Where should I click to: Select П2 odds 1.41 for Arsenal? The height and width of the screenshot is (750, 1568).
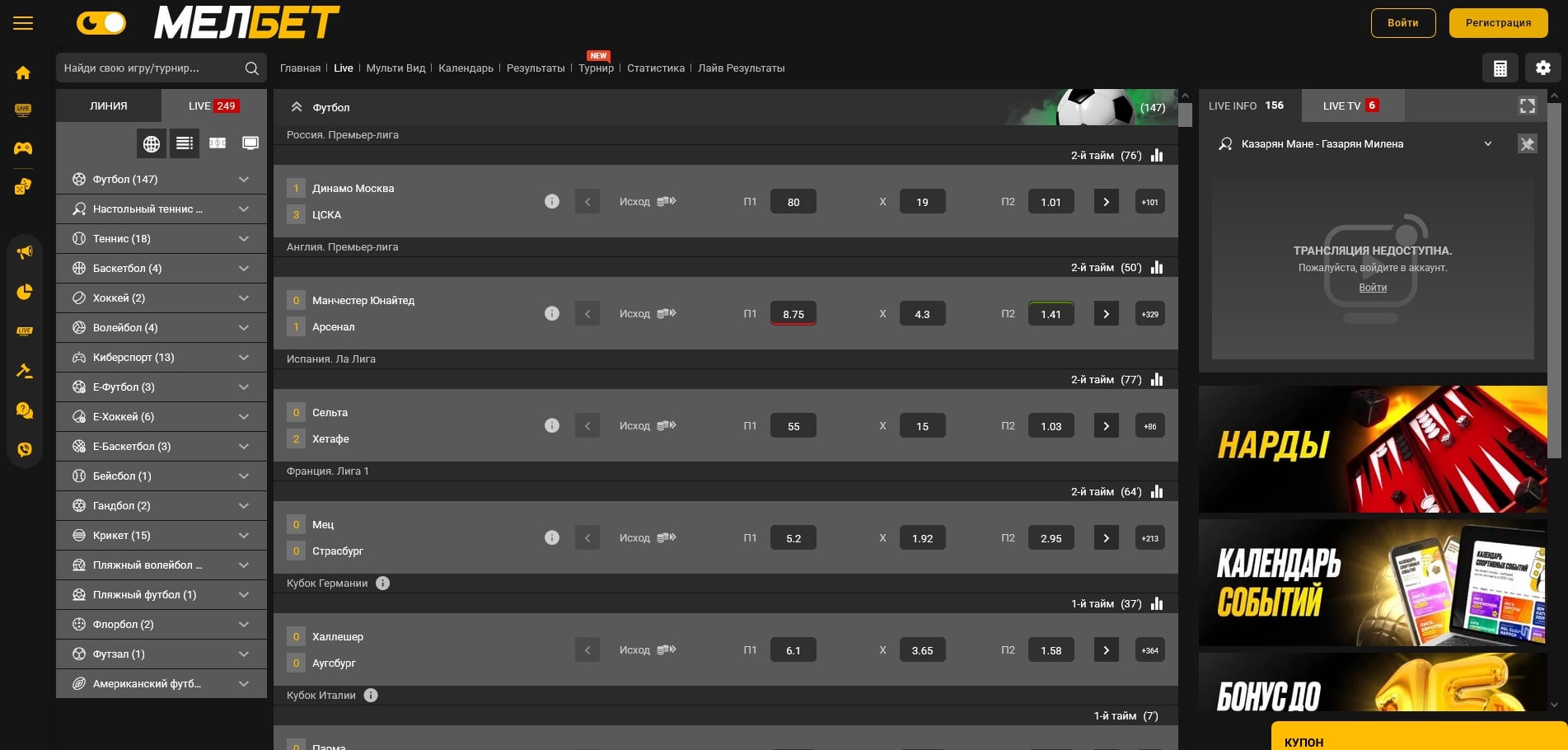[1051, 314]
